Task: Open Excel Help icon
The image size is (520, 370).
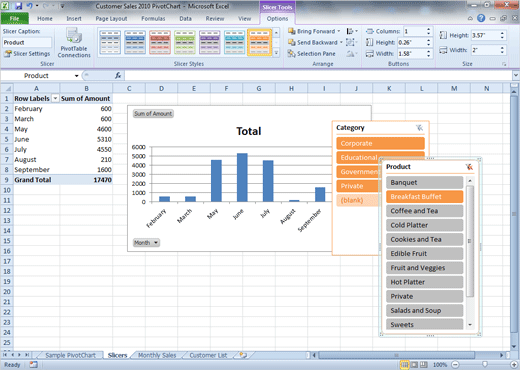Action: (481, 18)
